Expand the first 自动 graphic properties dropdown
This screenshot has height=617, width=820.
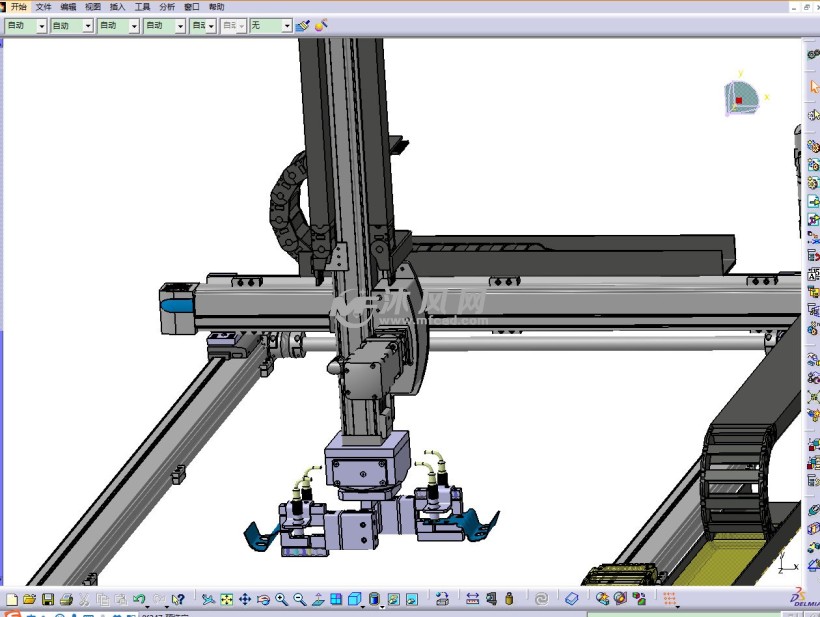41,26
